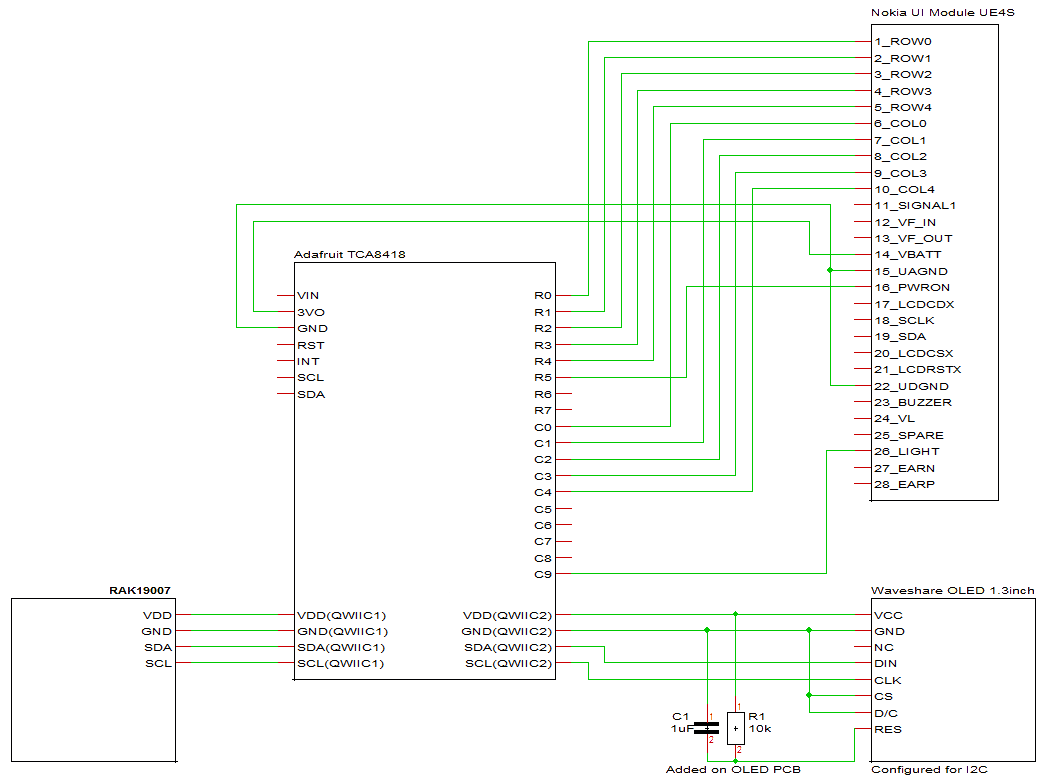Click pin 1_ROW0 on Nokia module

click(x=902, y=42)
